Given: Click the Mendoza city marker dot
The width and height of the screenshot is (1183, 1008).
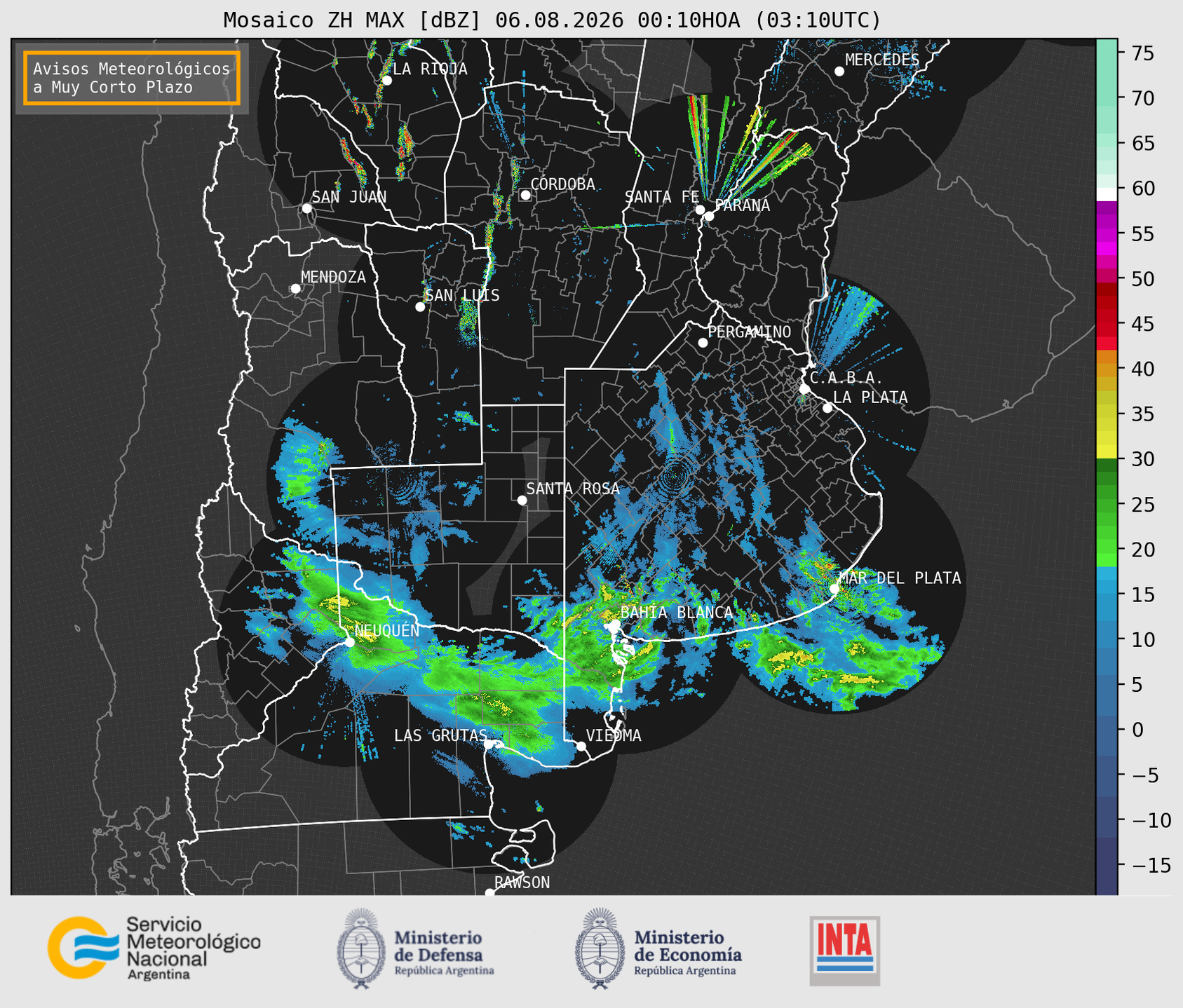Looking at the screenshot, I should tap(295, 289).
